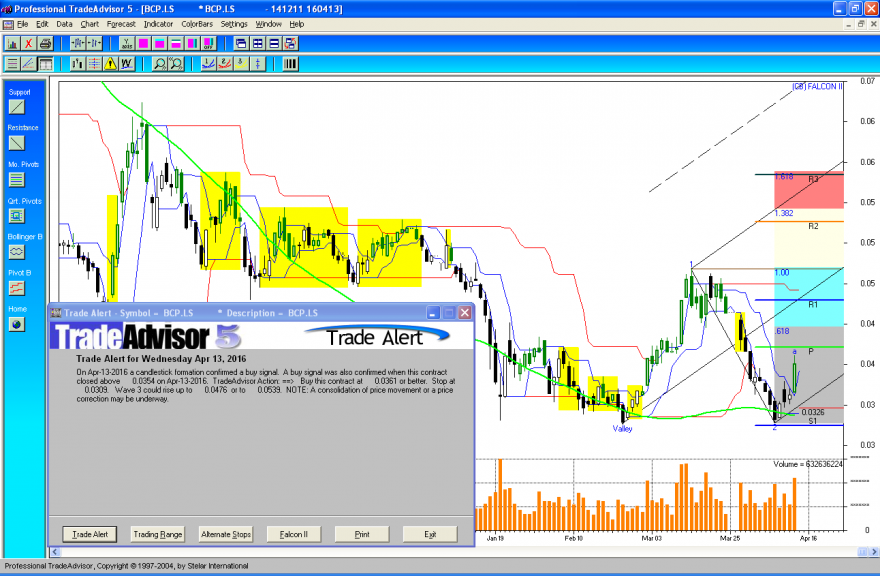Click the refresh windows icon with red arrows

[290, 43]
